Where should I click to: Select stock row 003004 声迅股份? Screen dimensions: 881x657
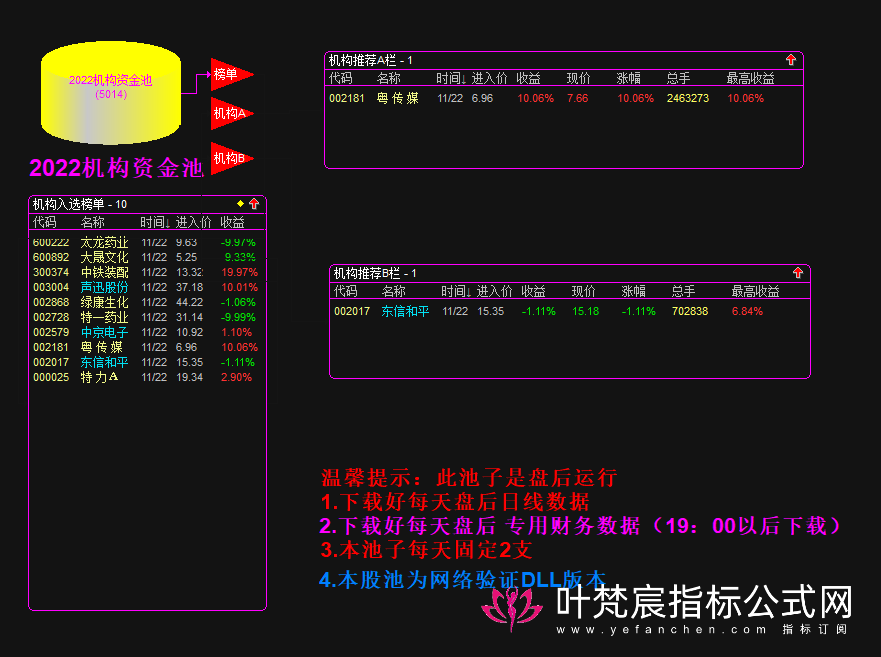[x=145, y=287]
